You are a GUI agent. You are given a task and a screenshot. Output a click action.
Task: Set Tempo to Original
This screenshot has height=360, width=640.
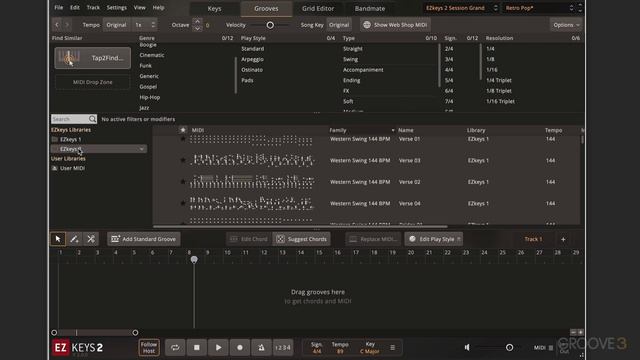[x=116, y=25]
